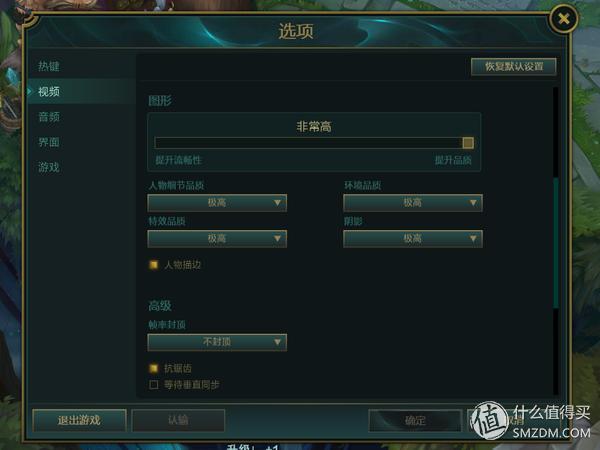The height and width of the screenshot is (450, 600).
Task: Expand the 特效品质 dropdown
Action: click(217, 239)
